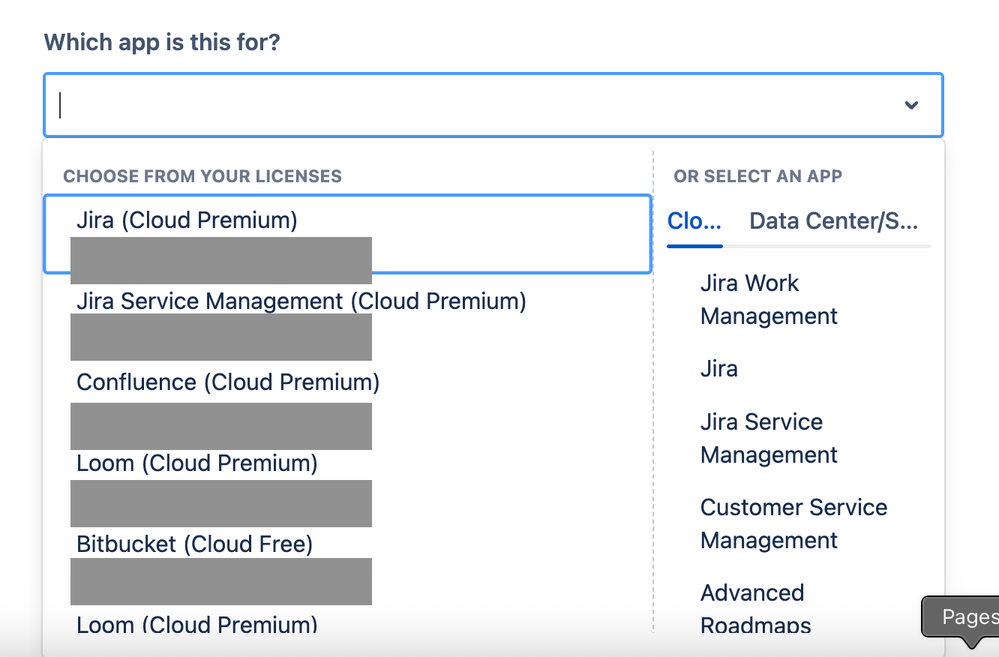Focus the 'Which app is this for' field
The height and width of the screenshot is (657, 999).
493,105
